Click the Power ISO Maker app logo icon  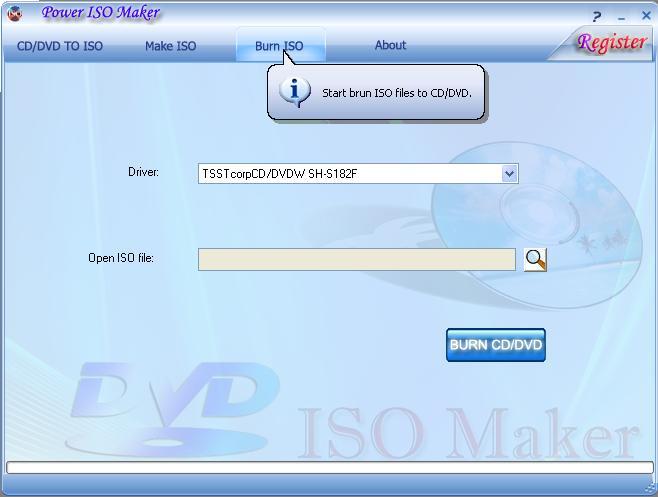tap(15, 13)
